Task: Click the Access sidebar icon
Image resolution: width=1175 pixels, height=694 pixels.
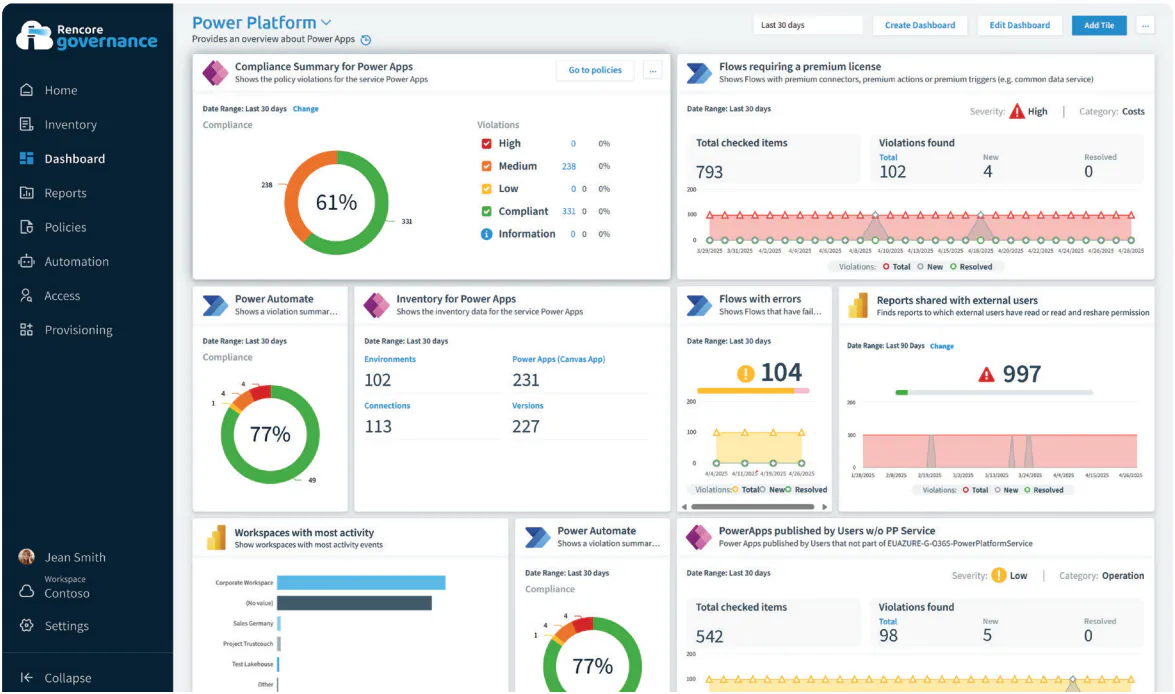Action: coord(26,295)
